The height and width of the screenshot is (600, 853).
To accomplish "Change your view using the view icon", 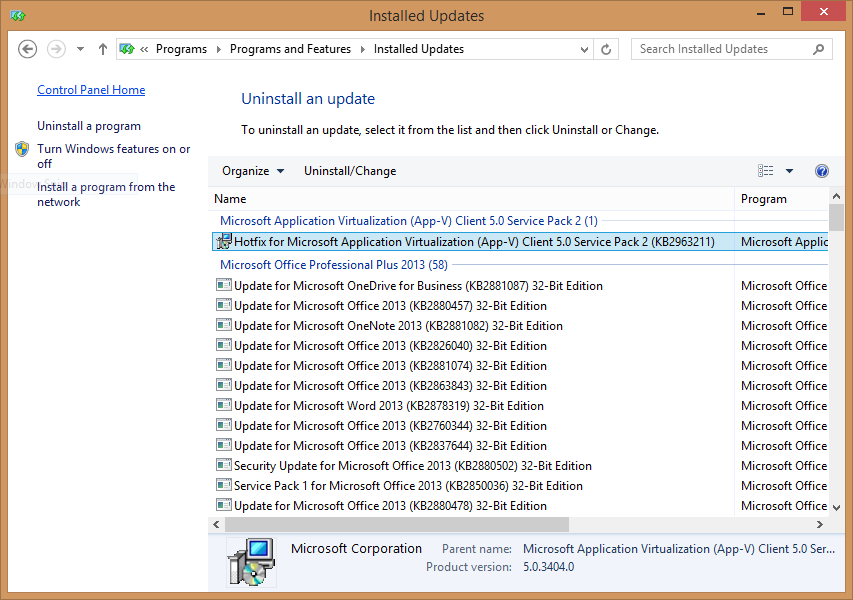I will click(765, 171).
